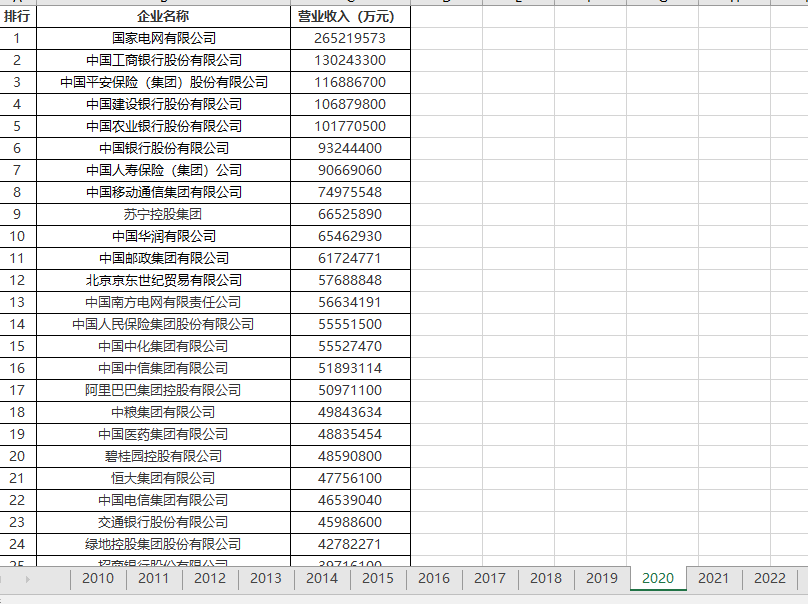The height and width of the screenshot is (604, 808).
Task: Go to the 2017 sheet tab
Action: (x=490, y=578)
